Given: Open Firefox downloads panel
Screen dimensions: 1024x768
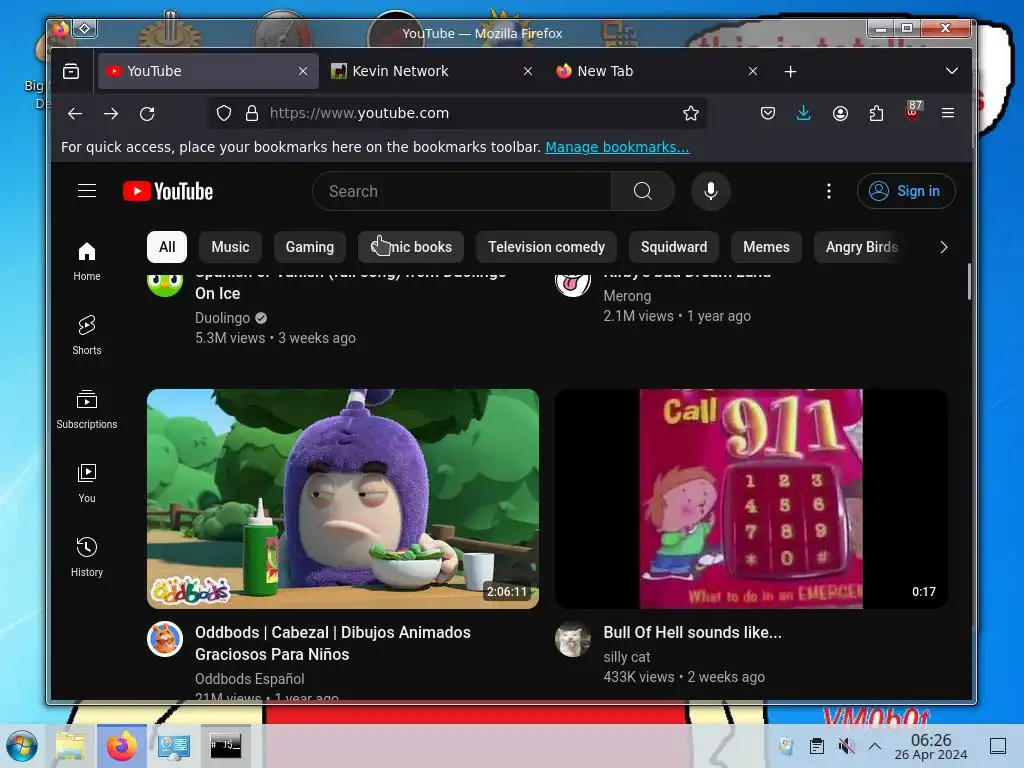Looking at the screenshot, I should pos(804,114).
